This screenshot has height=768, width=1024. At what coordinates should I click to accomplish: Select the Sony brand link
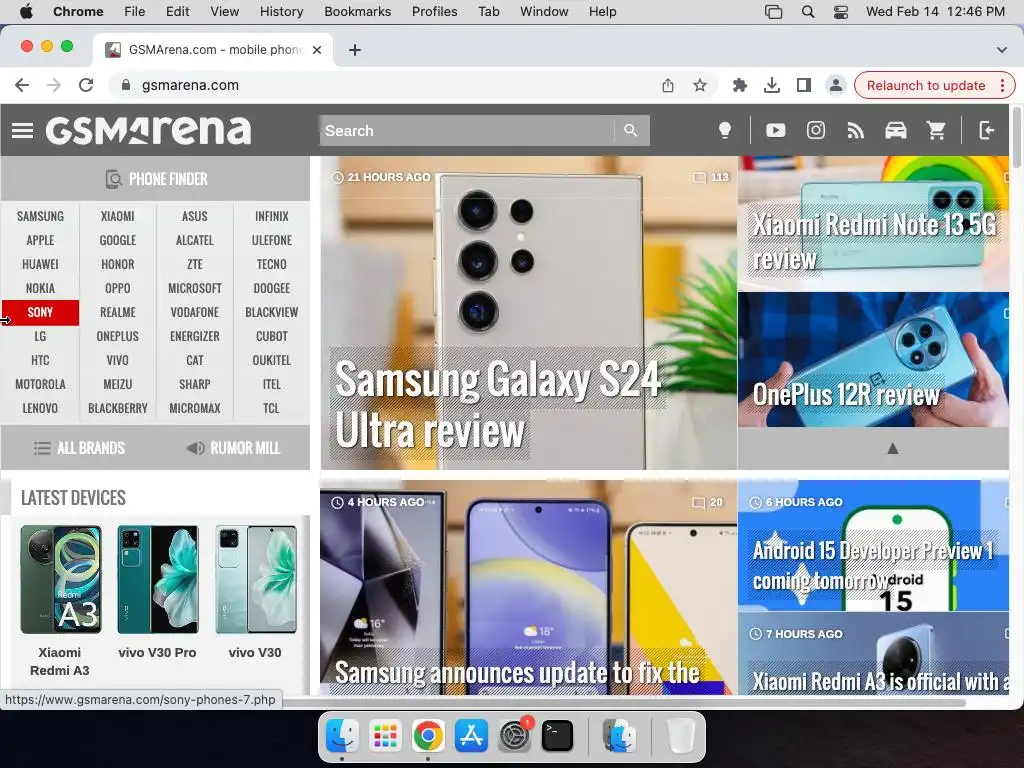[40, 312]
